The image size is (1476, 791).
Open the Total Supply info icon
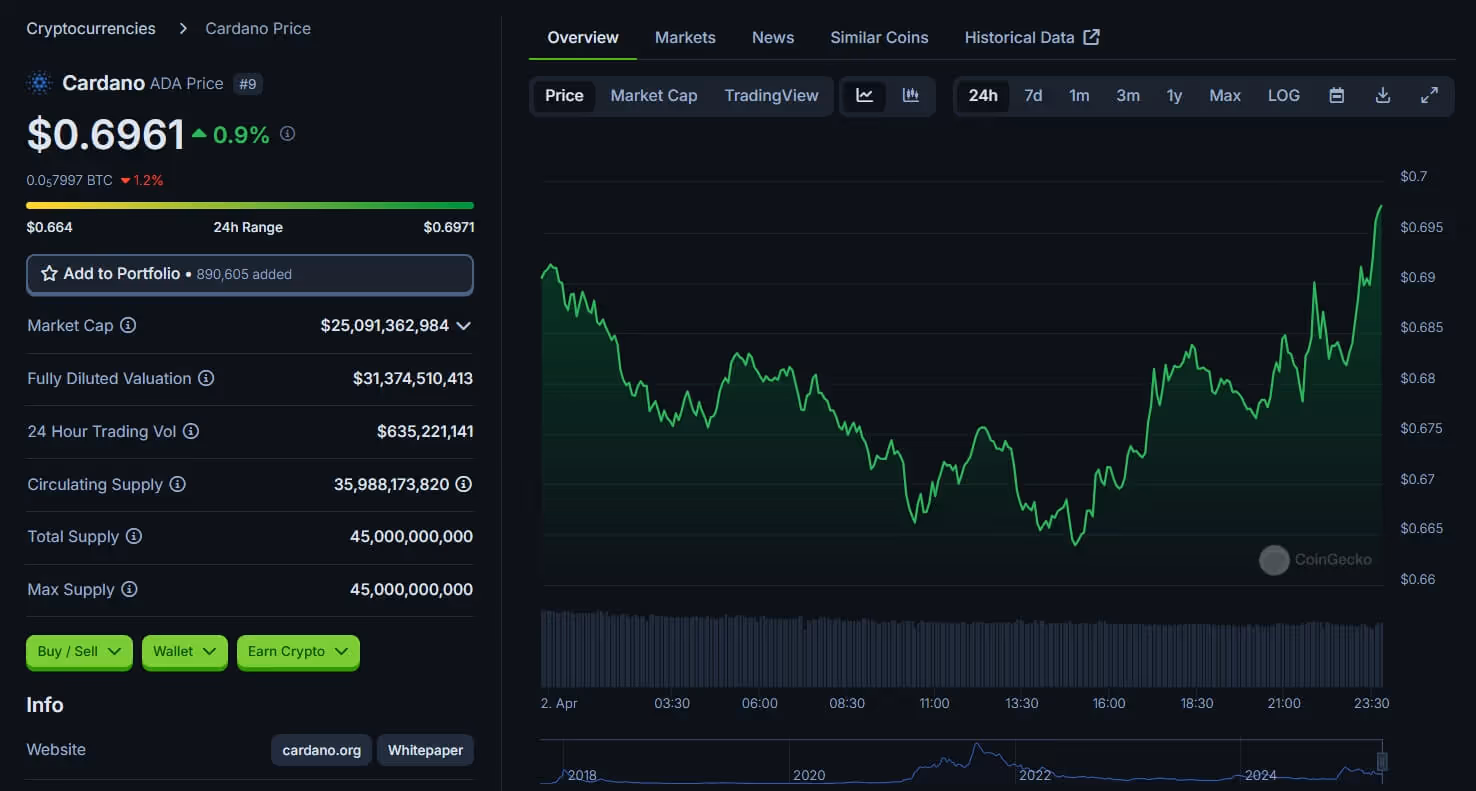coord(133,536)
